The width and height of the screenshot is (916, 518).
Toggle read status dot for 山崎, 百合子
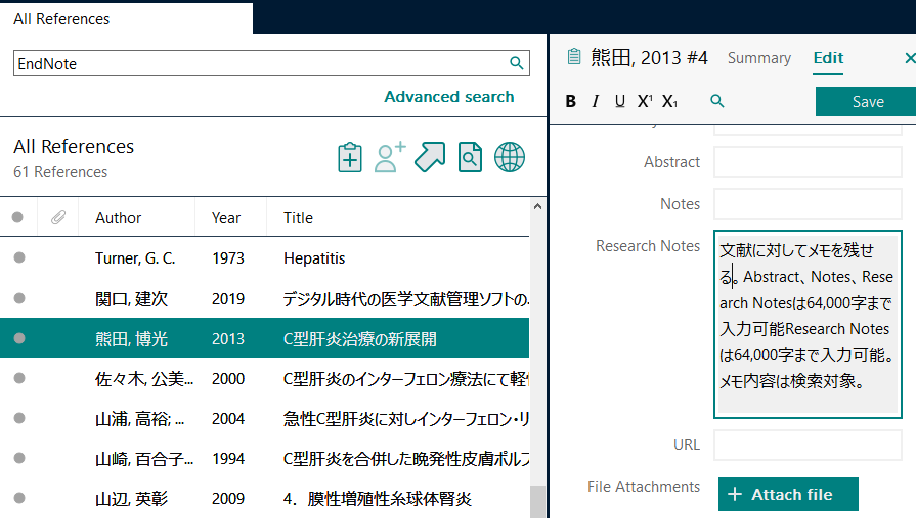point(19,458)
